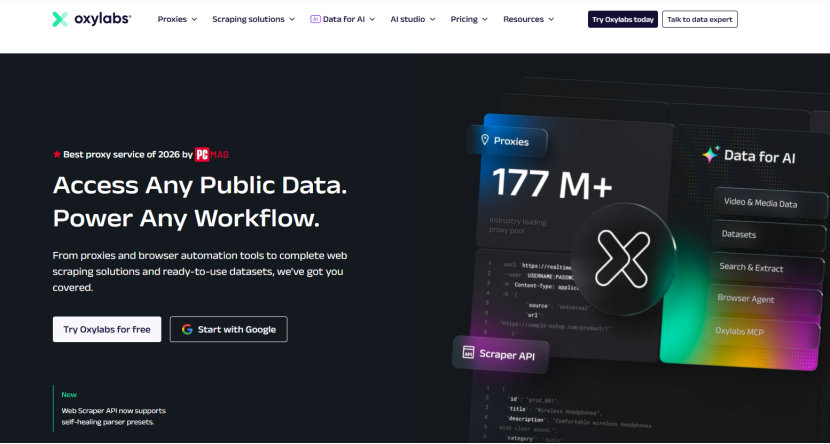The height and width of the screenshot is (444, 830).
Task: Click the API icon on Scraper API card
Action: pos(467,352)
